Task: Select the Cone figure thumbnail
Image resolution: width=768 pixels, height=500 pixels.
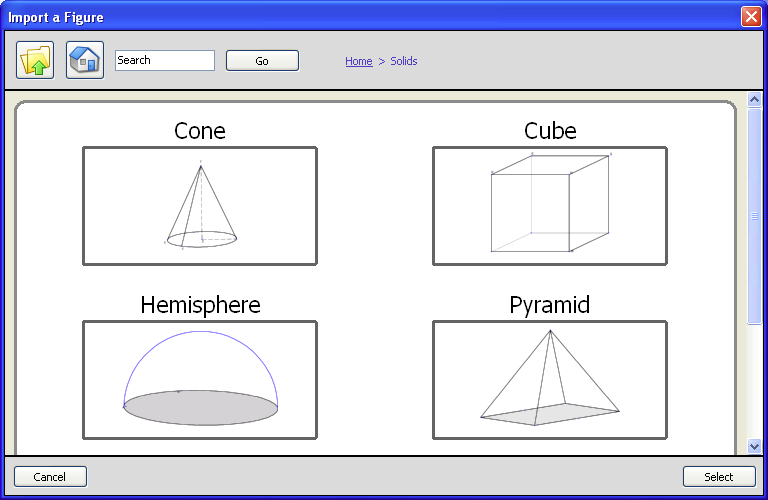Action: click(200, 206)
